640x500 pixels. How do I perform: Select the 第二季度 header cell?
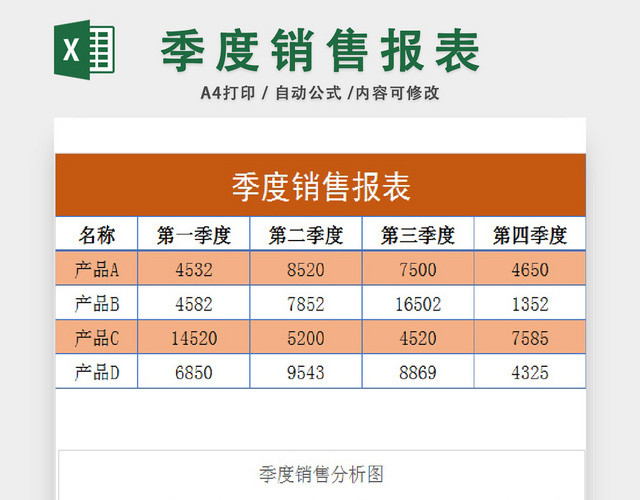tap(306, 234)
